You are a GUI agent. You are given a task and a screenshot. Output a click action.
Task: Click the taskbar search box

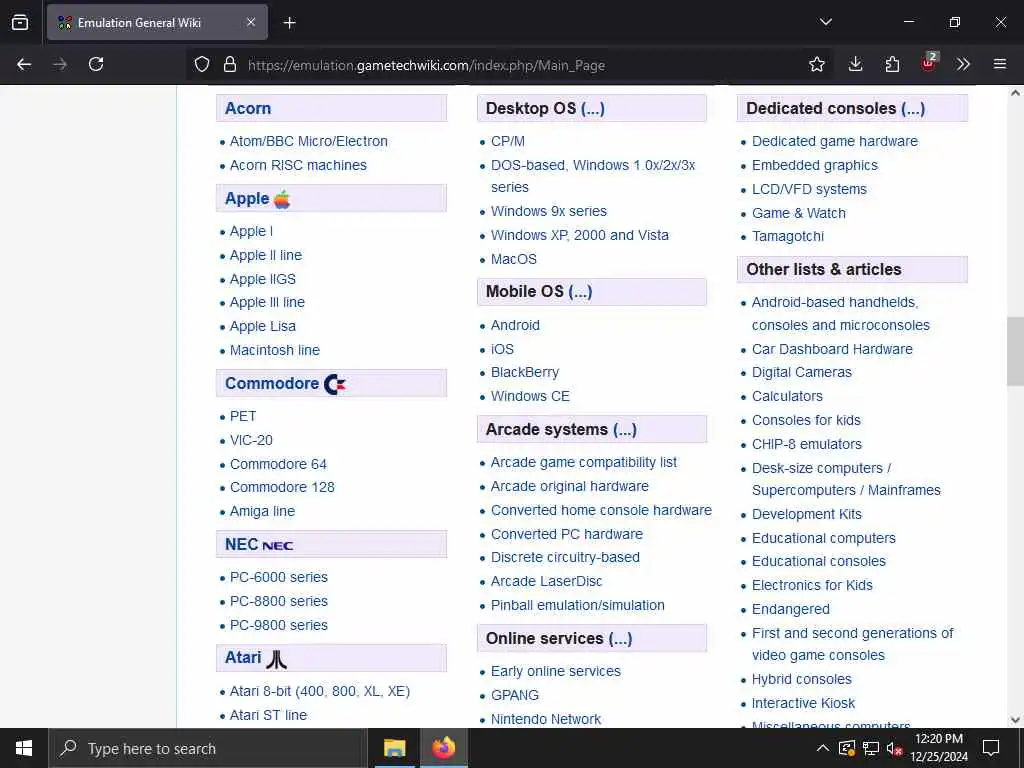point(208,748)
